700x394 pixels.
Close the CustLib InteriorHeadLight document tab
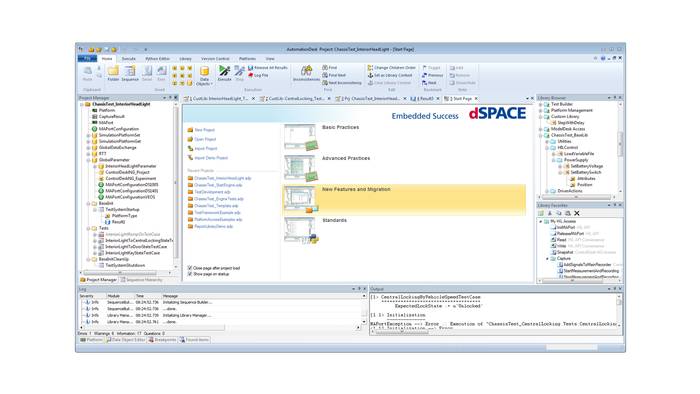pyautogui.click(x=254, y=99)
